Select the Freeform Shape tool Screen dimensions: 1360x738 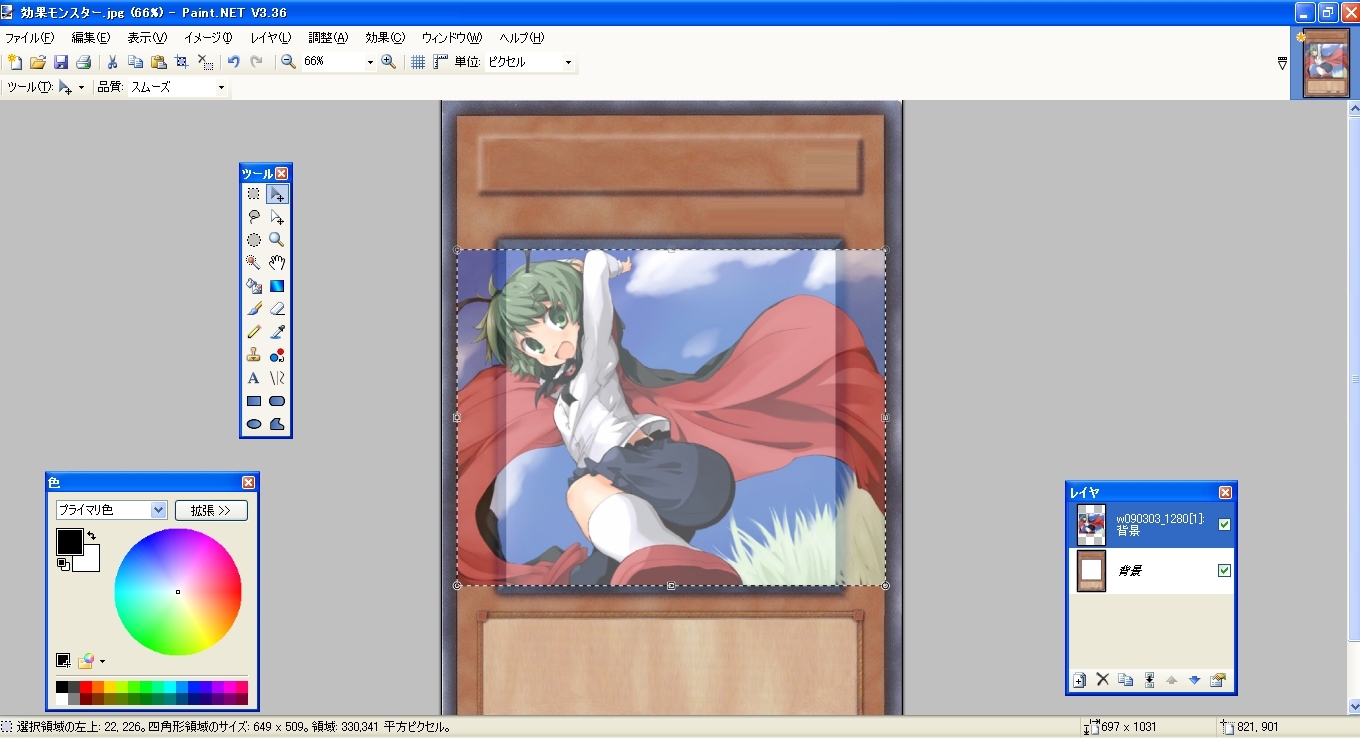[277, 424]
